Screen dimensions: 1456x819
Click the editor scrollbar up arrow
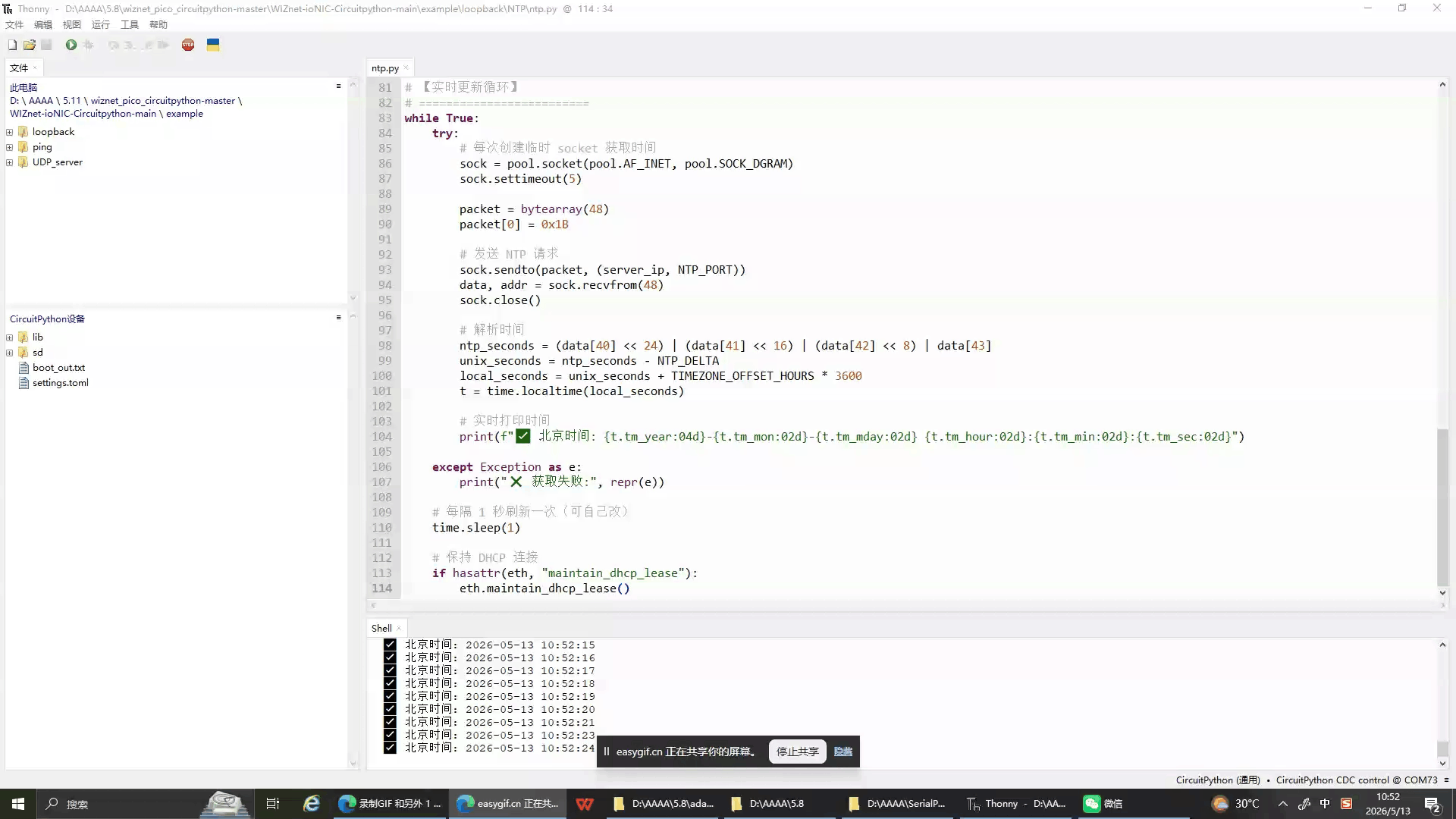[x=1442, y=84]
